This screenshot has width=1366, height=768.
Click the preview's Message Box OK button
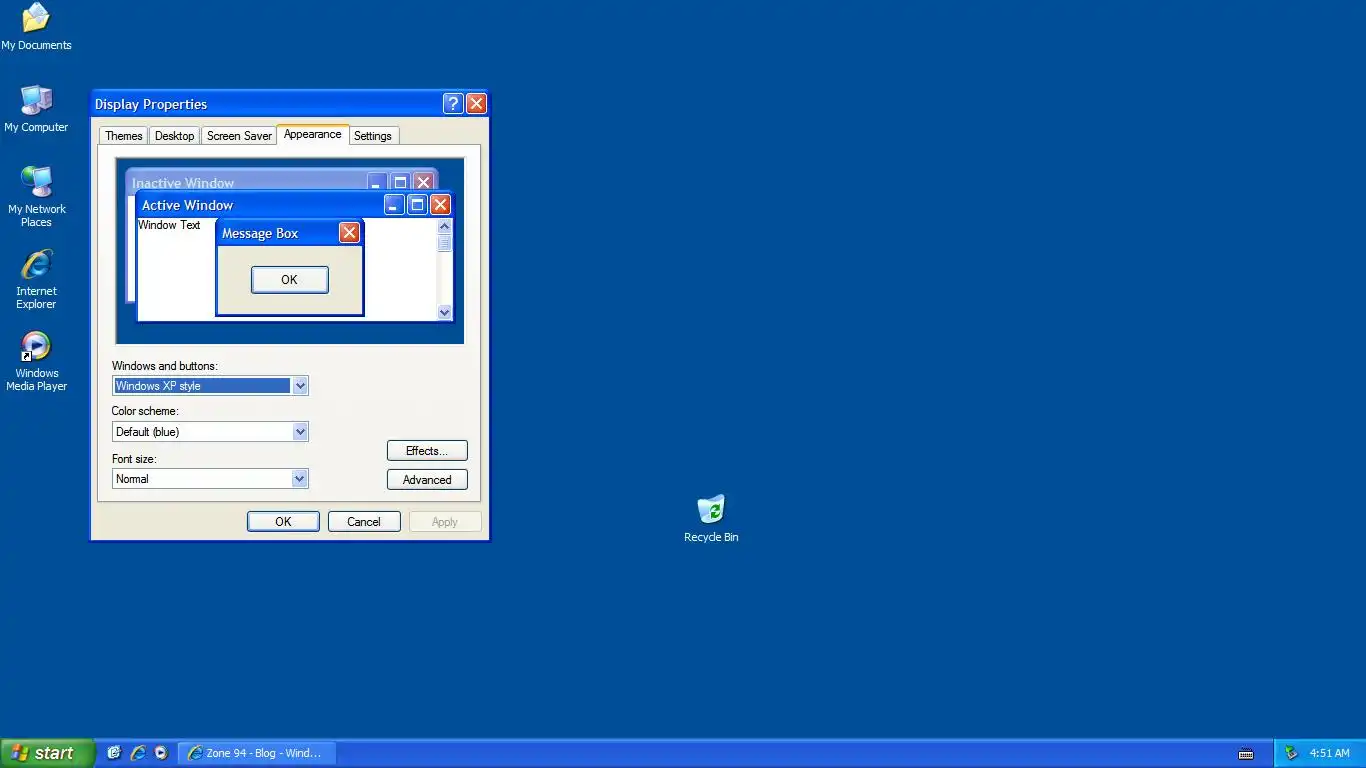(x=289, y=280)
